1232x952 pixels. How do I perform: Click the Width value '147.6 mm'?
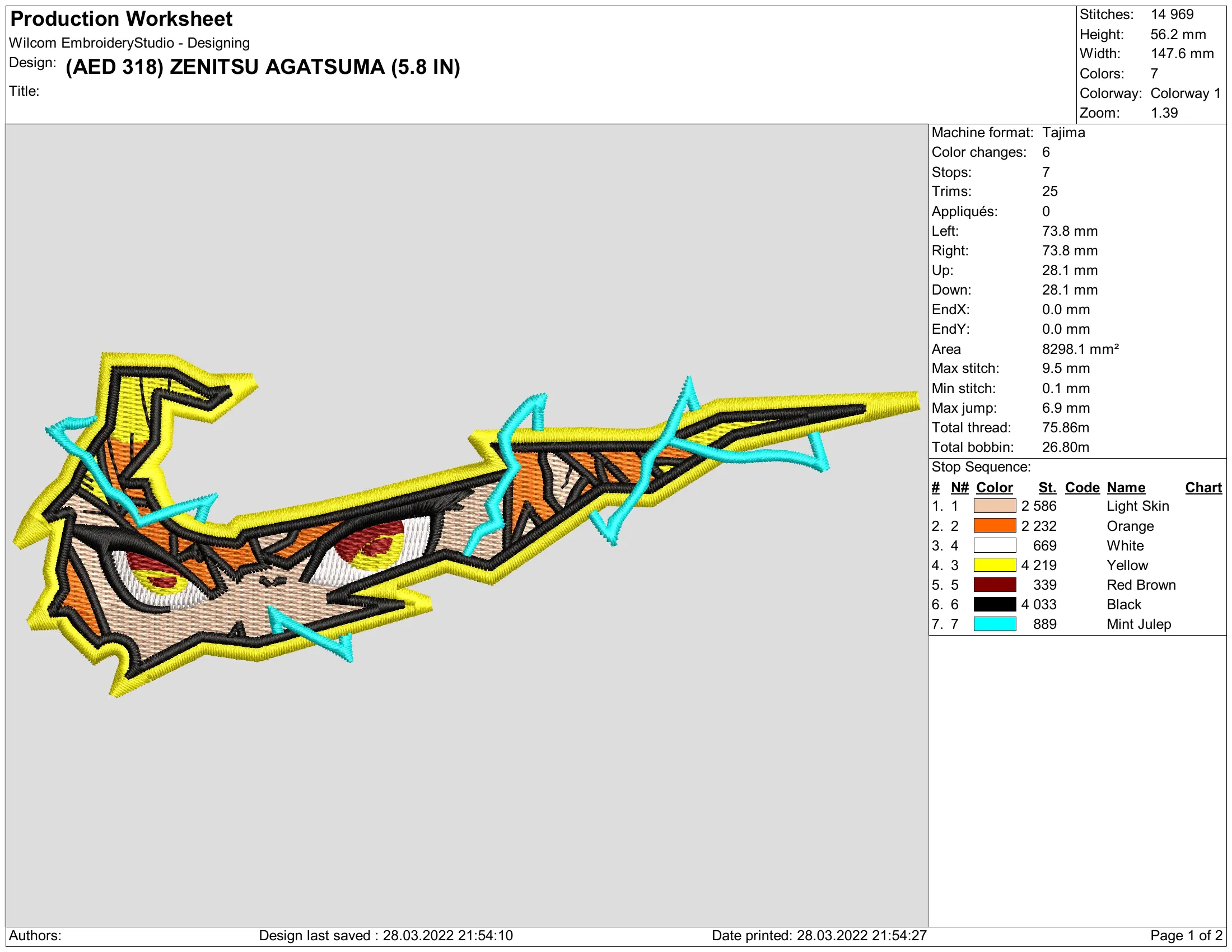tap(1182, 54)
